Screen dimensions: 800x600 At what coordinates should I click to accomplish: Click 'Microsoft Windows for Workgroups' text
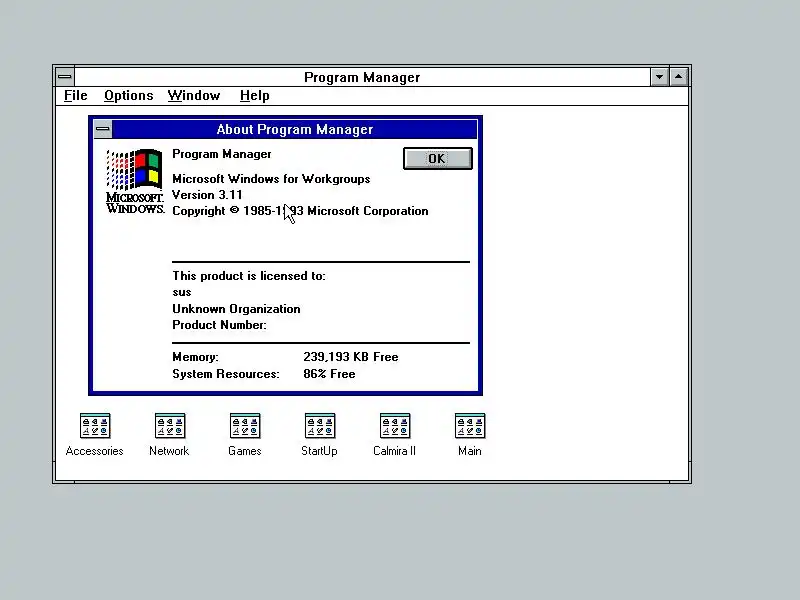pos(271,179)
